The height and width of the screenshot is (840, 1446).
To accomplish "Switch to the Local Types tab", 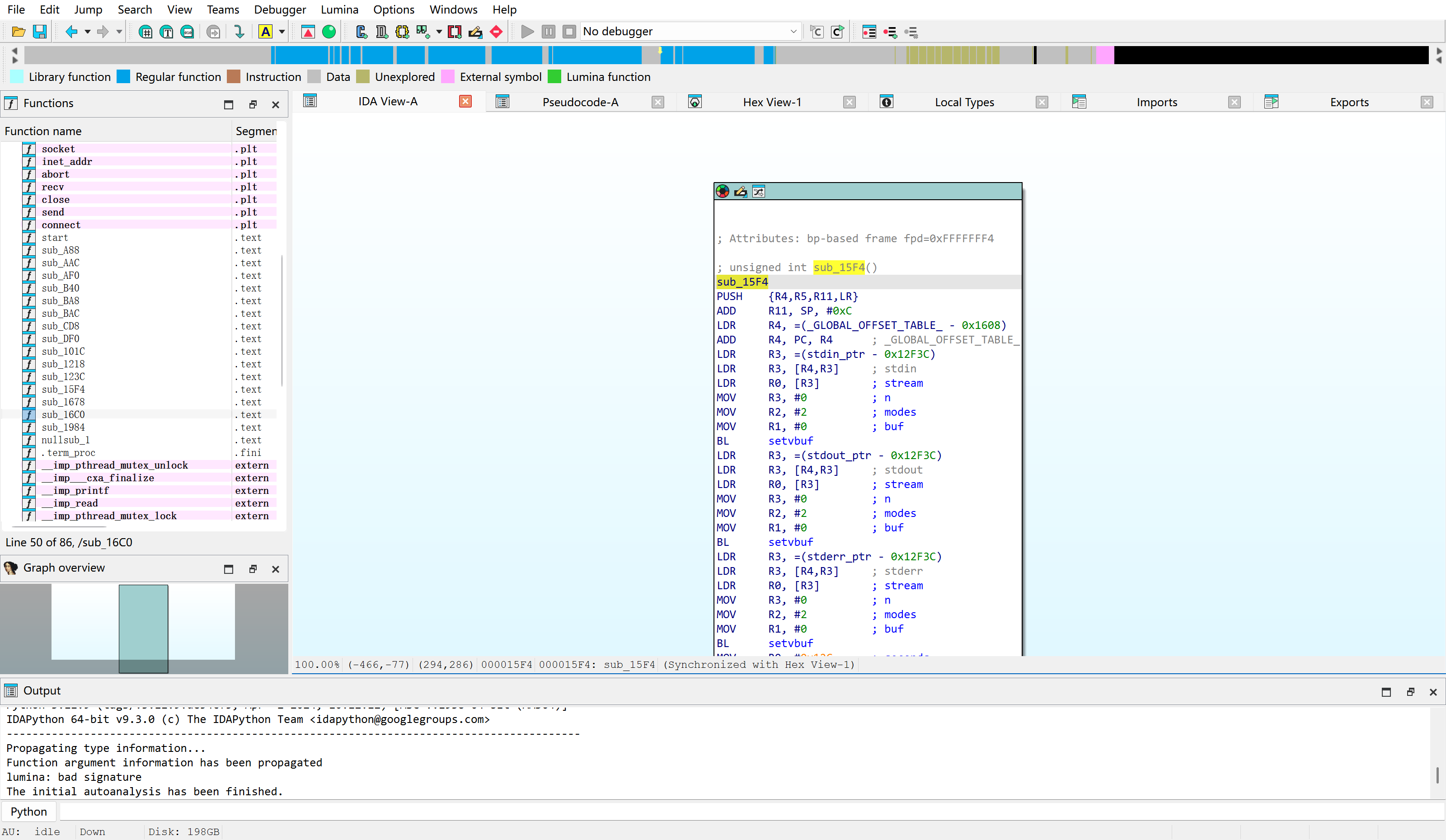I will pyautogui.click(x=964, y=102).
